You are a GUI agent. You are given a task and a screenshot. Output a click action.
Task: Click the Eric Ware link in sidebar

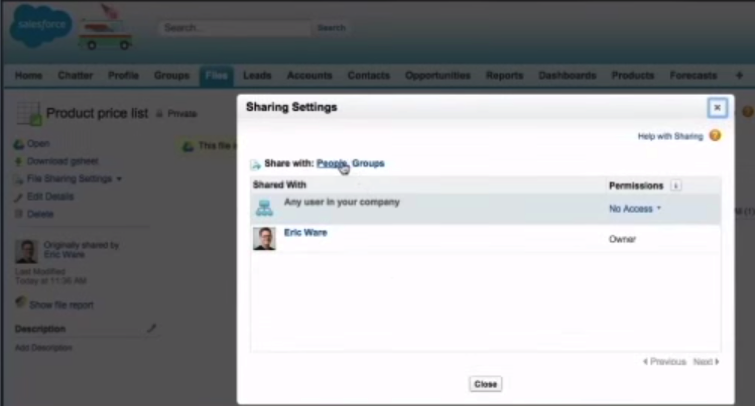64,254
